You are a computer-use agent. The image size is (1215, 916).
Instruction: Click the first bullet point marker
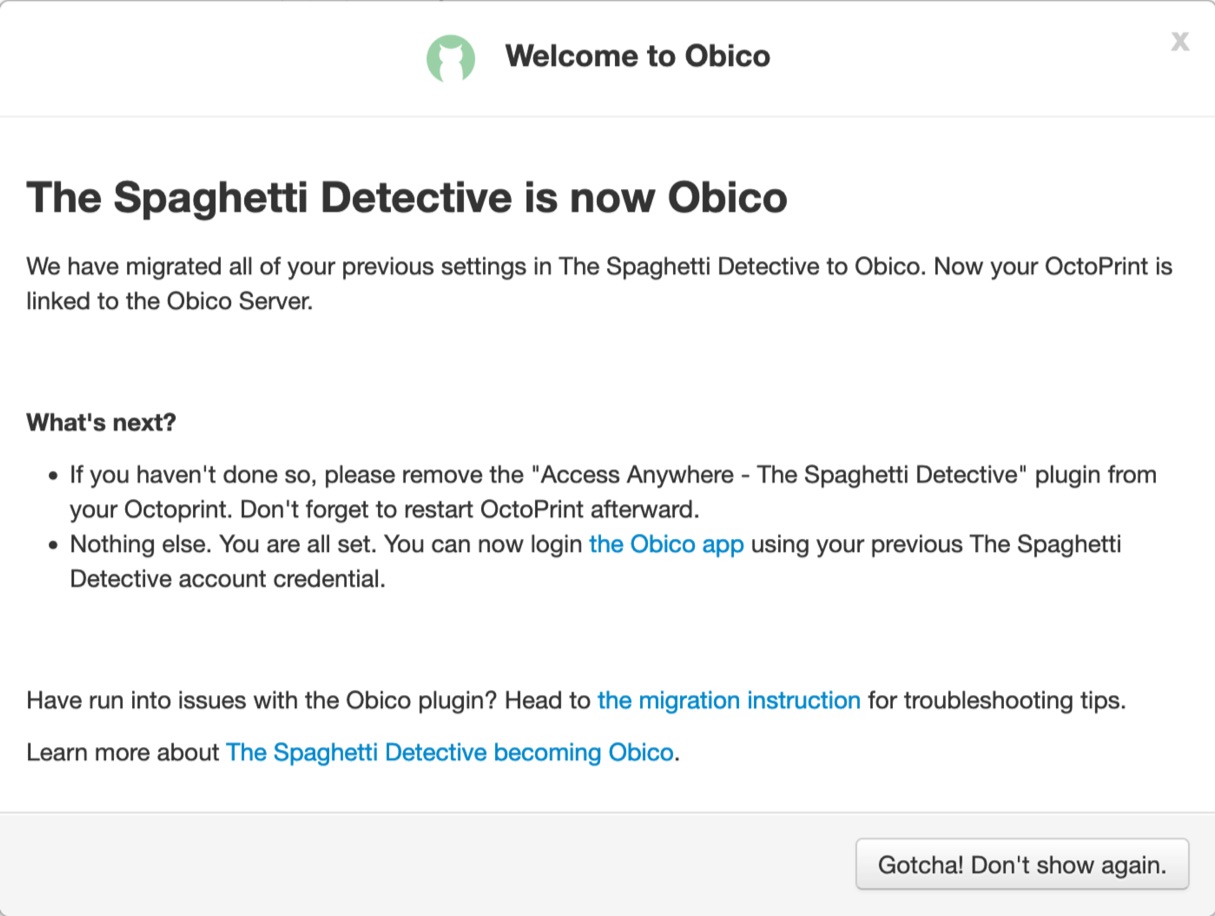pos(52,476)
